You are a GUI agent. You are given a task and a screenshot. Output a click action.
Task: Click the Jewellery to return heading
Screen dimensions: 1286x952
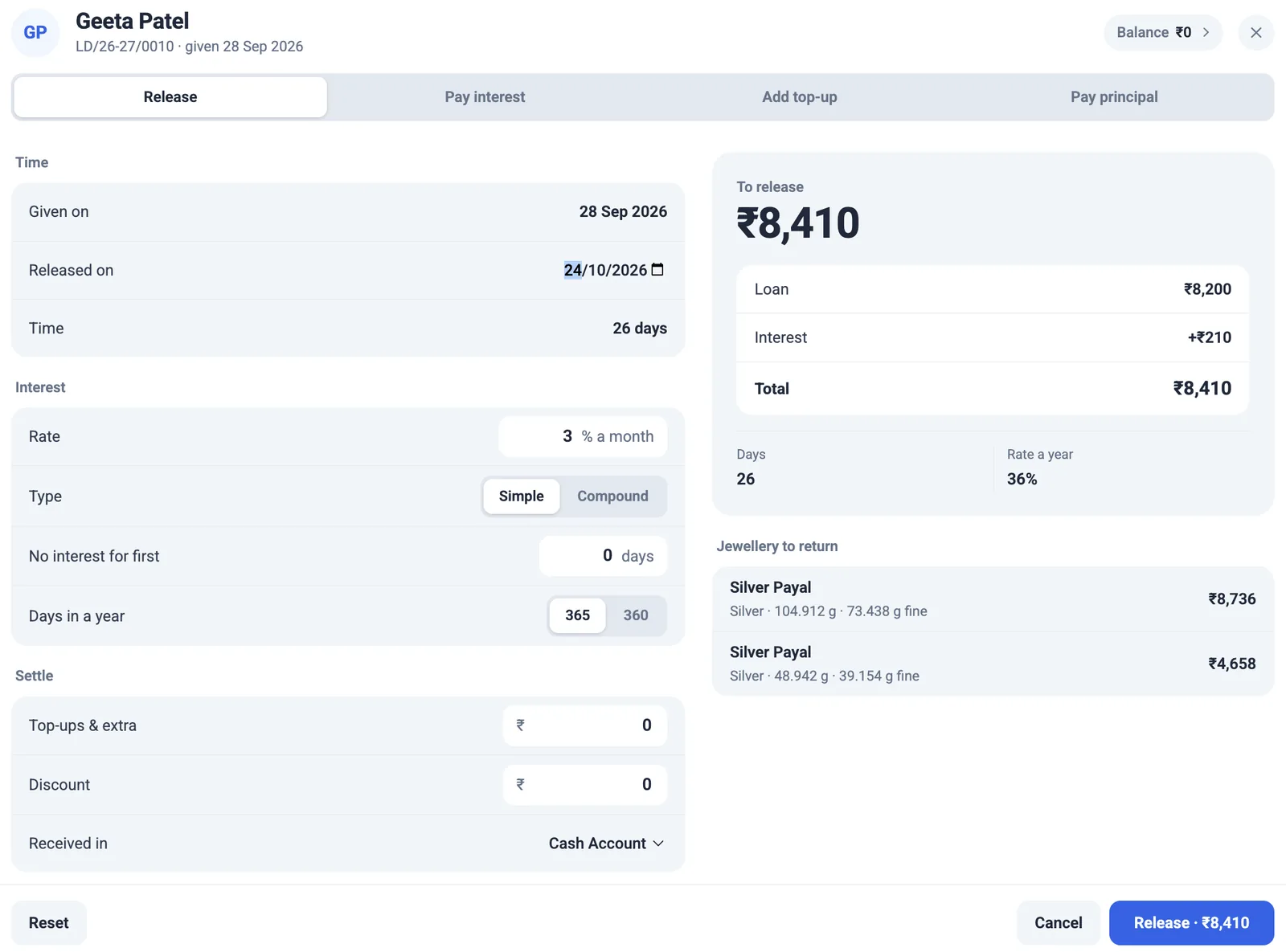click(777, 546)
